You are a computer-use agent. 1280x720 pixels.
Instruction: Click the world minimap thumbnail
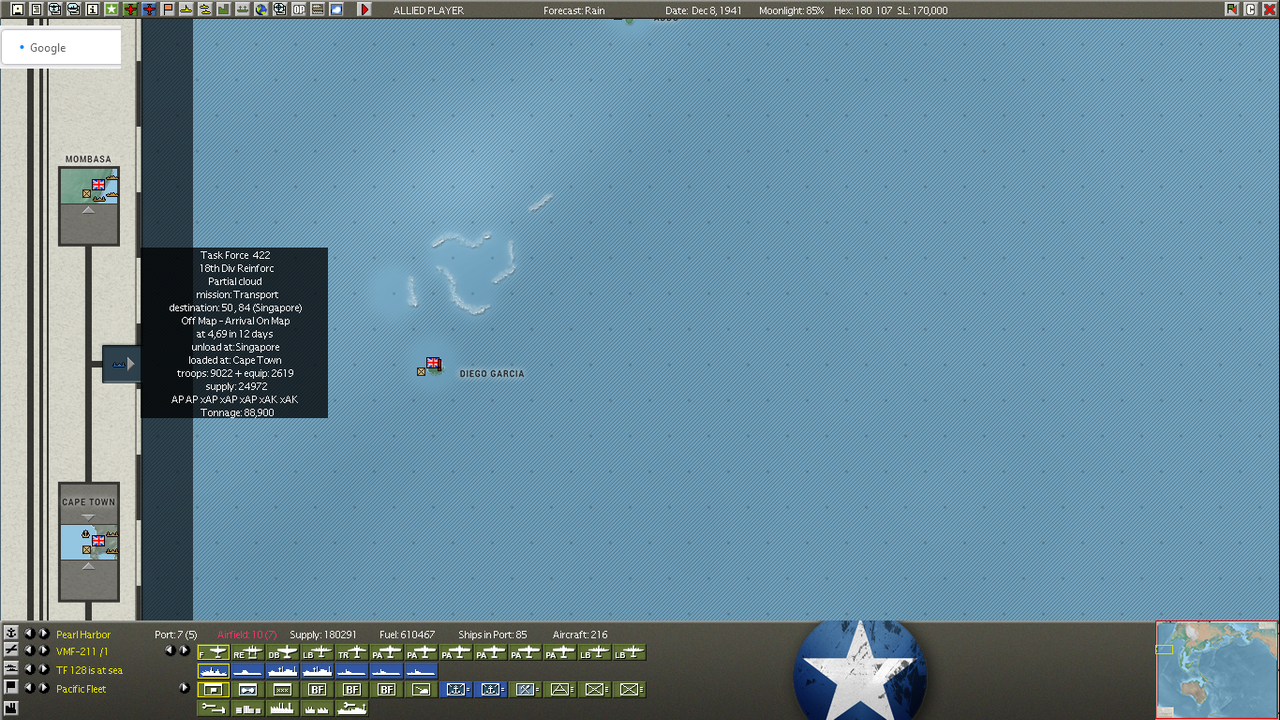[1217, 670]
